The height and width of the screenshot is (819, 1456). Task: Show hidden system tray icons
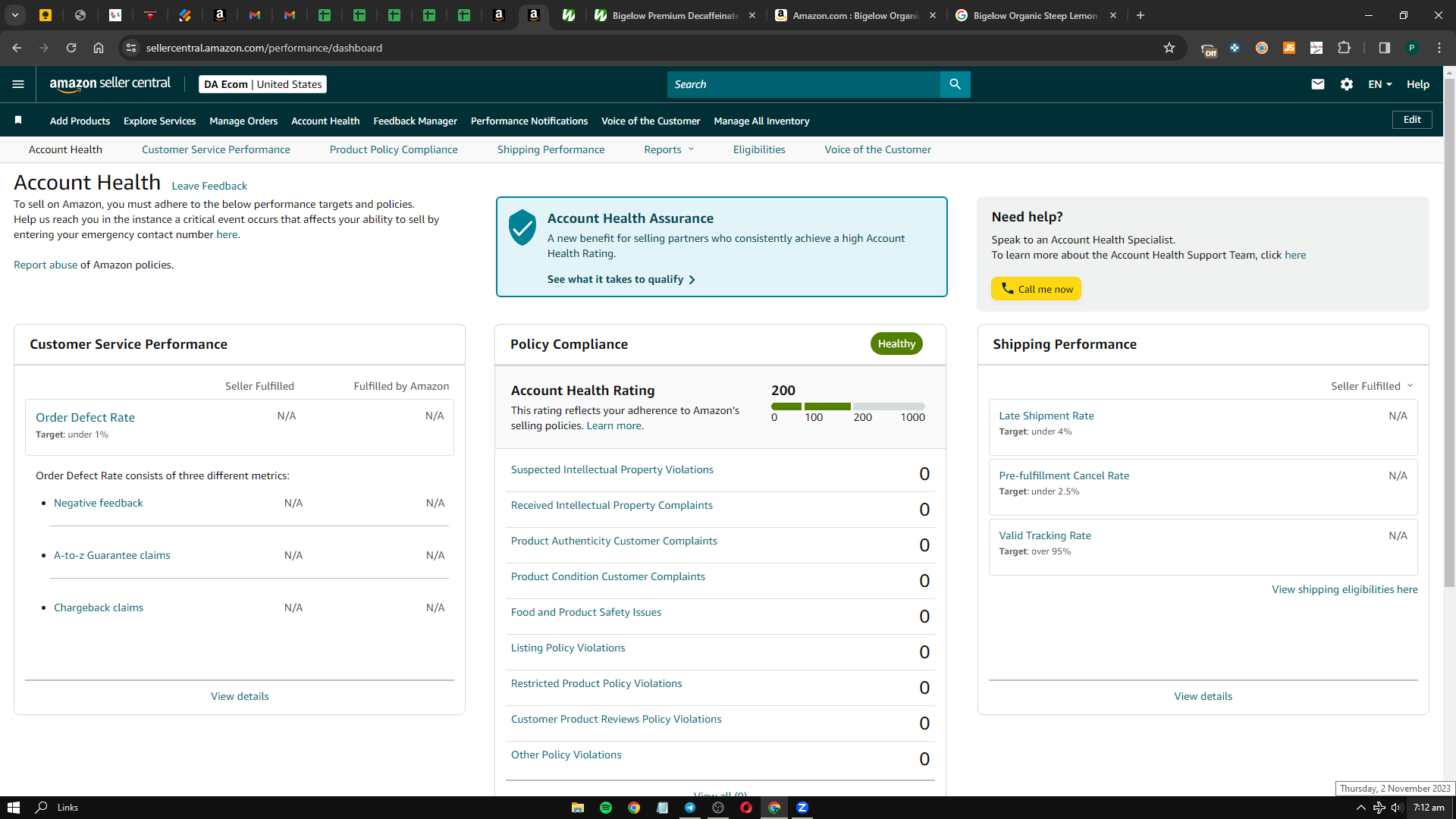1360,808
